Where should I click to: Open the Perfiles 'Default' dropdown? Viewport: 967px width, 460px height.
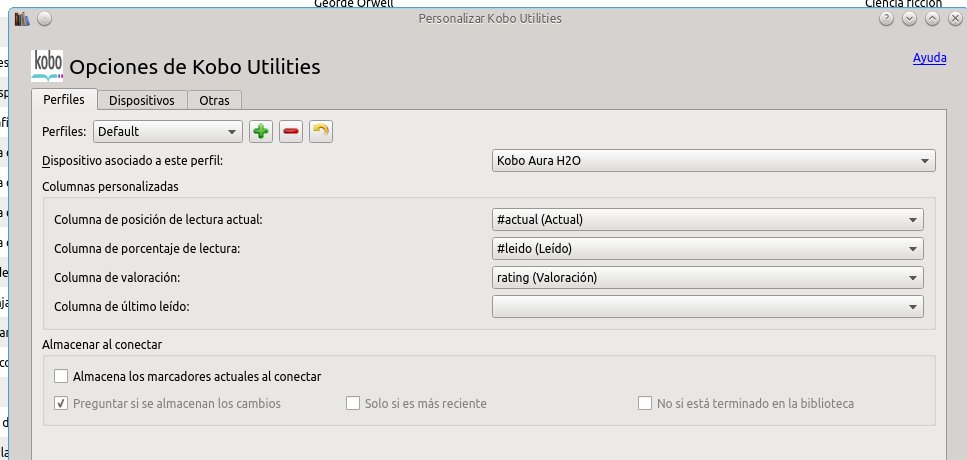click(168, 131)
